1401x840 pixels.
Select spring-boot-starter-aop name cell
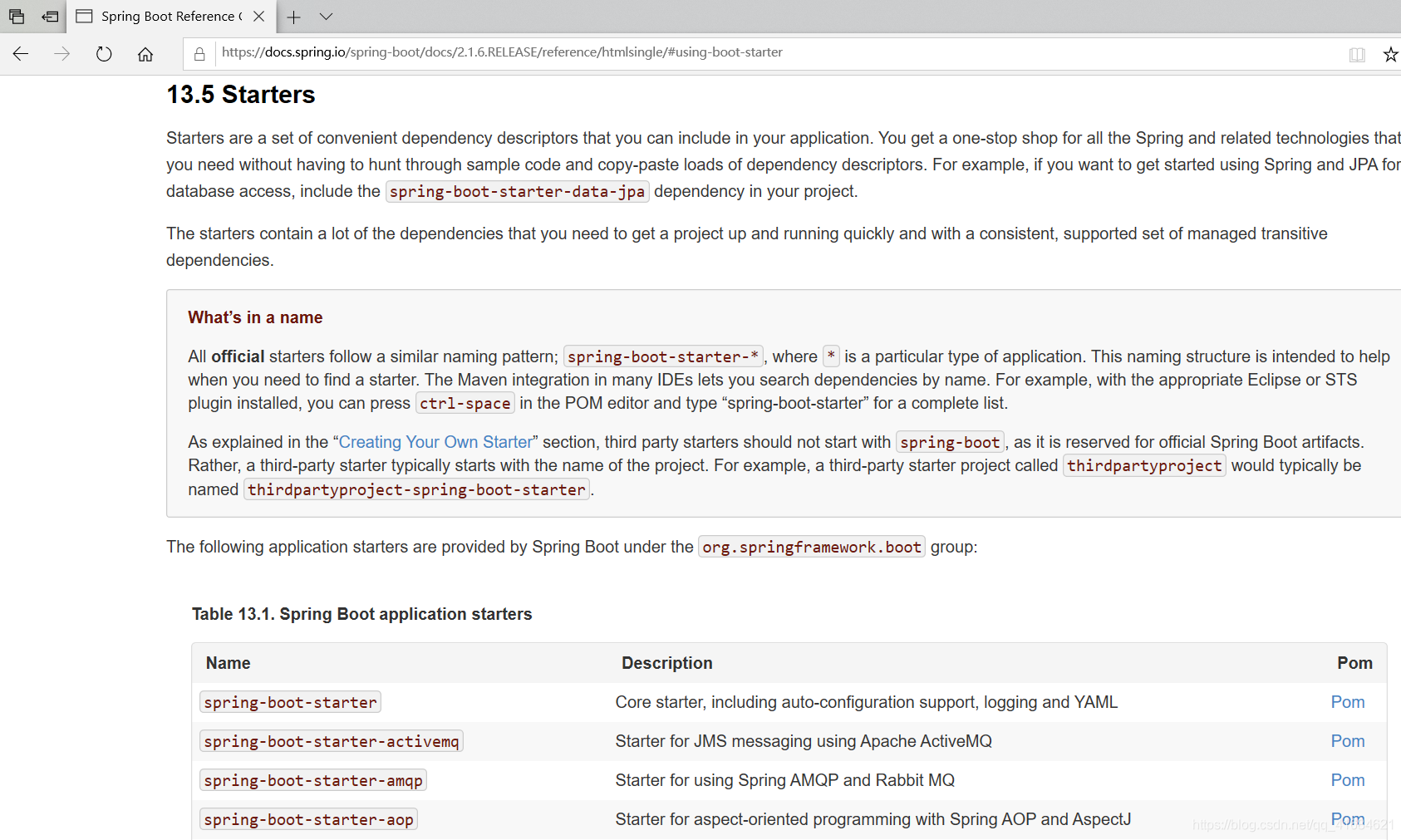309,819
